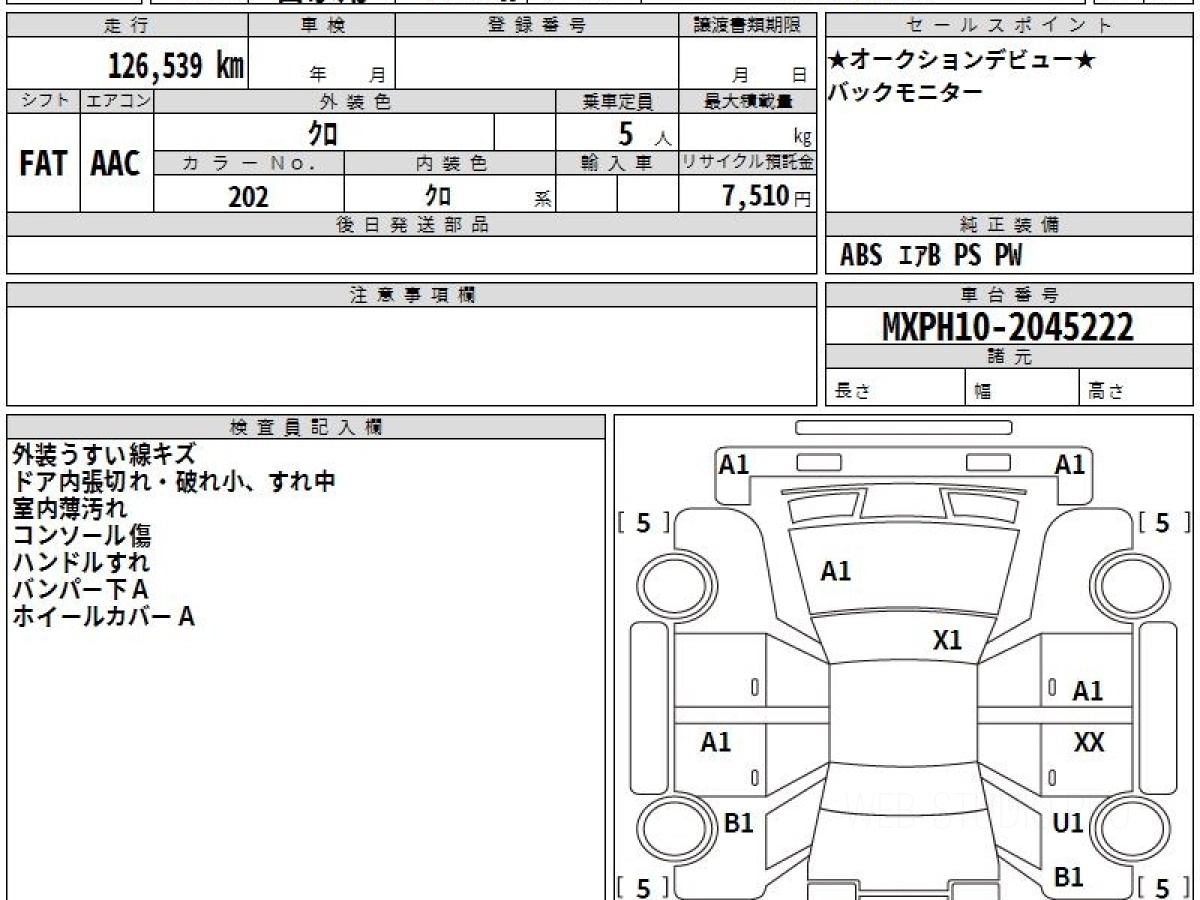Select the ★オークションデビュー★ line
Viewport: 1200px width, 900px height.
click(x=961, y=60)
